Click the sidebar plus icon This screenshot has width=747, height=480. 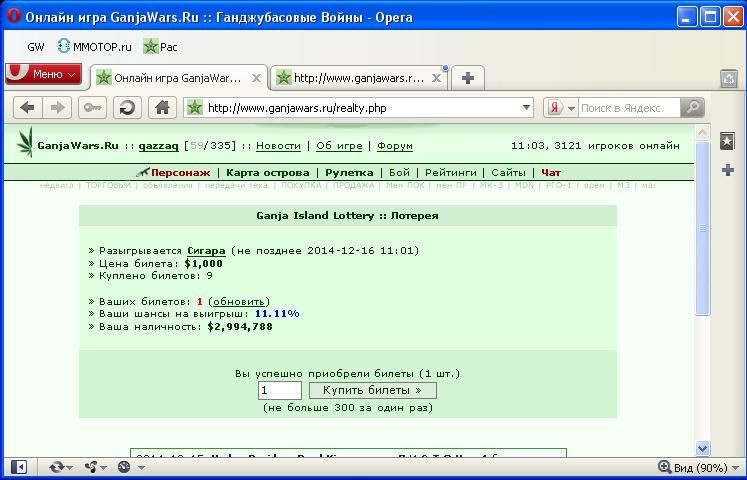727,170
